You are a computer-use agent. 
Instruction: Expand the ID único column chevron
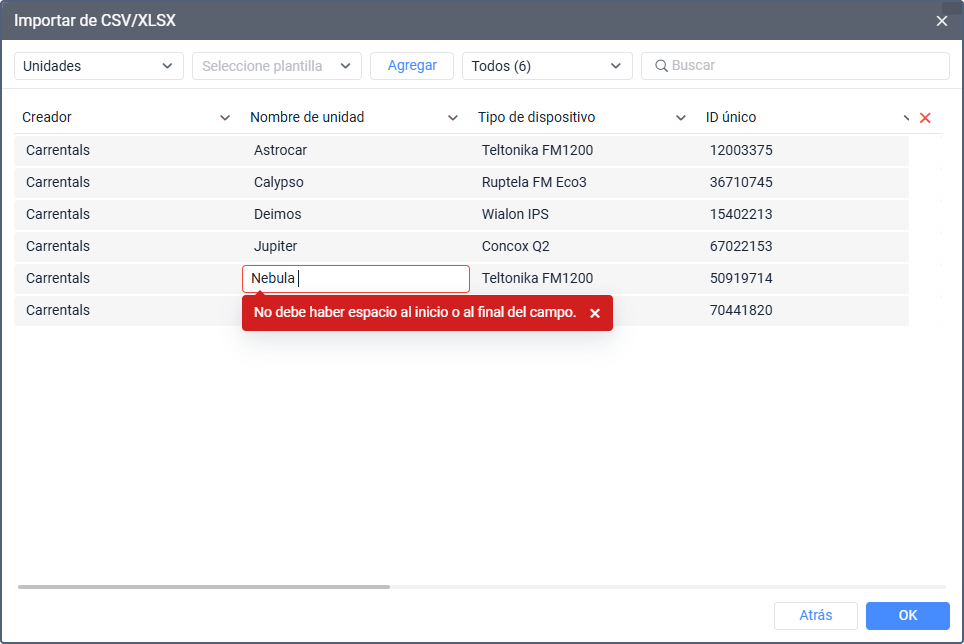906,118
